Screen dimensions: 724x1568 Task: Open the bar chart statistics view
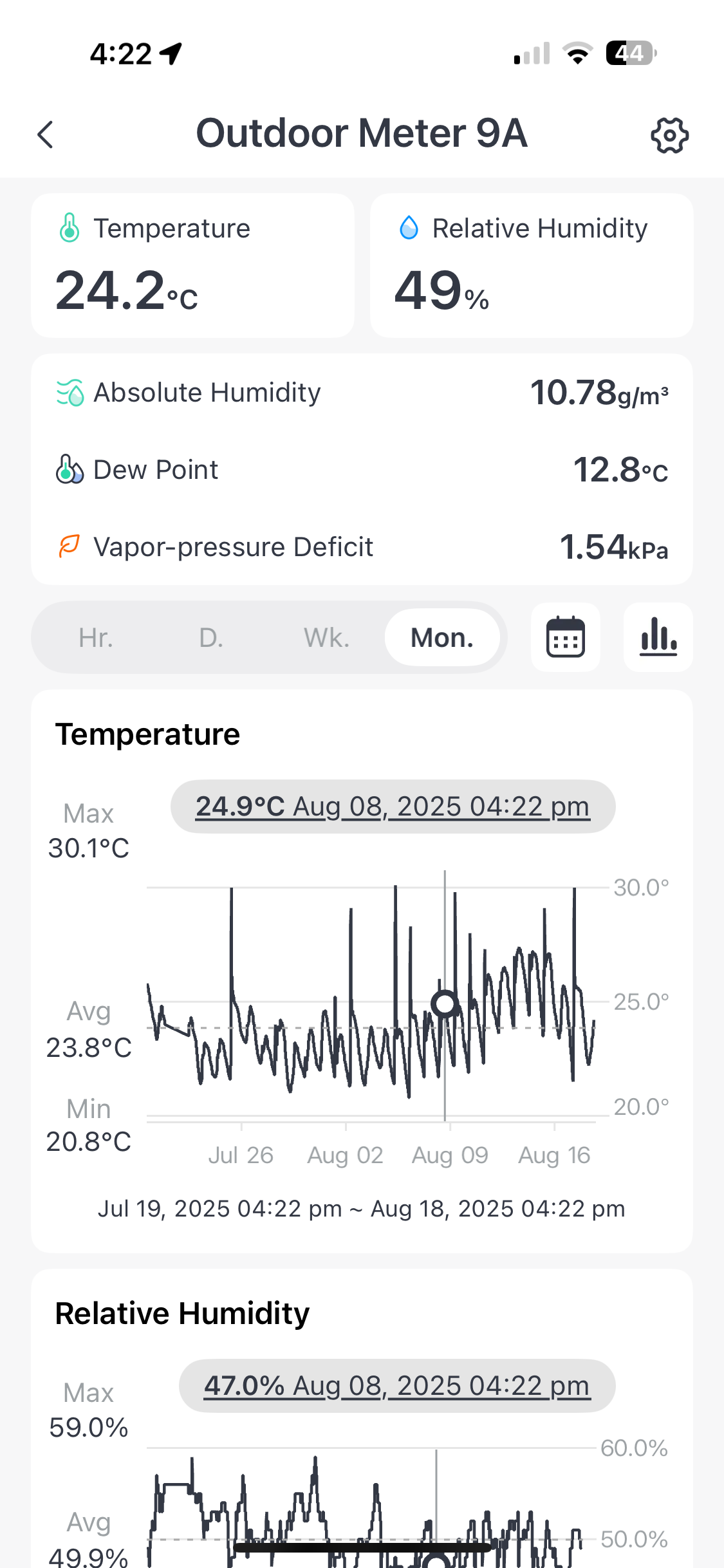pyautogui.click(x=658, y=637)
